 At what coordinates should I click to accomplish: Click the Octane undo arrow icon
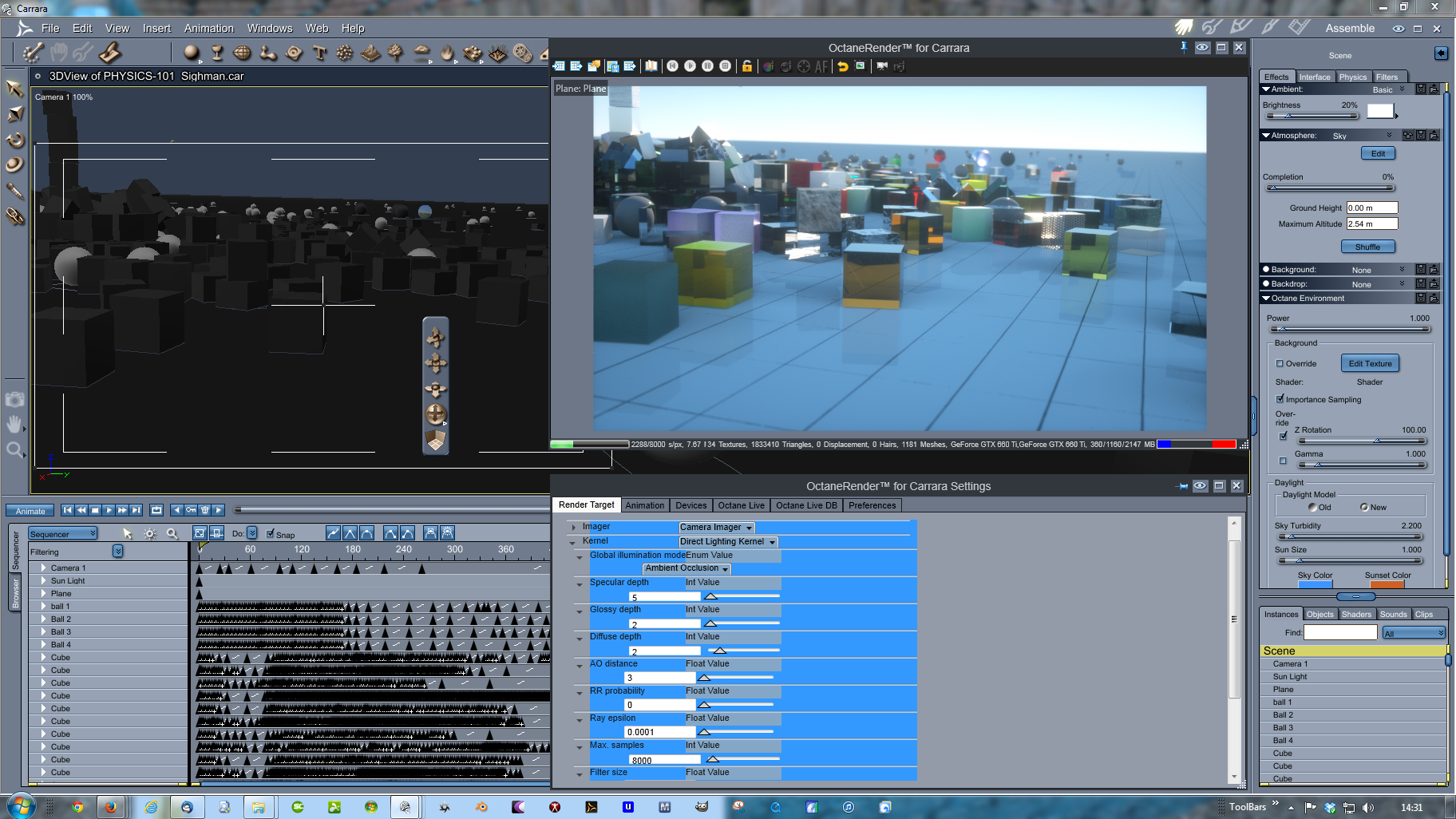point(842,66)
